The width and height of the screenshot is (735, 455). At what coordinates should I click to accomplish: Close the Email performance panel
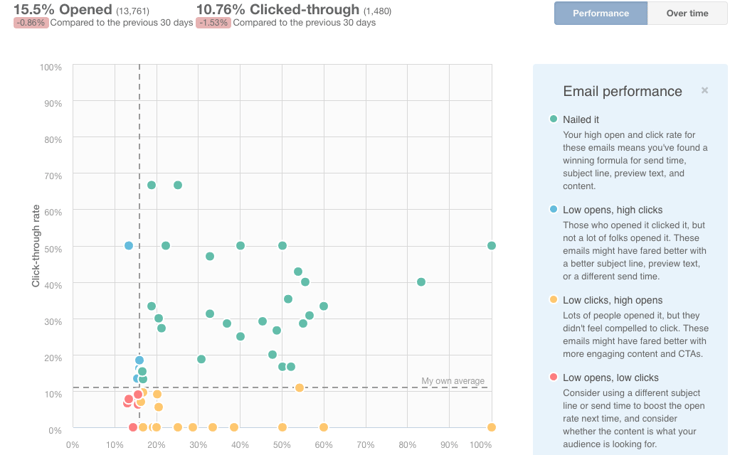tap(705, 91)
